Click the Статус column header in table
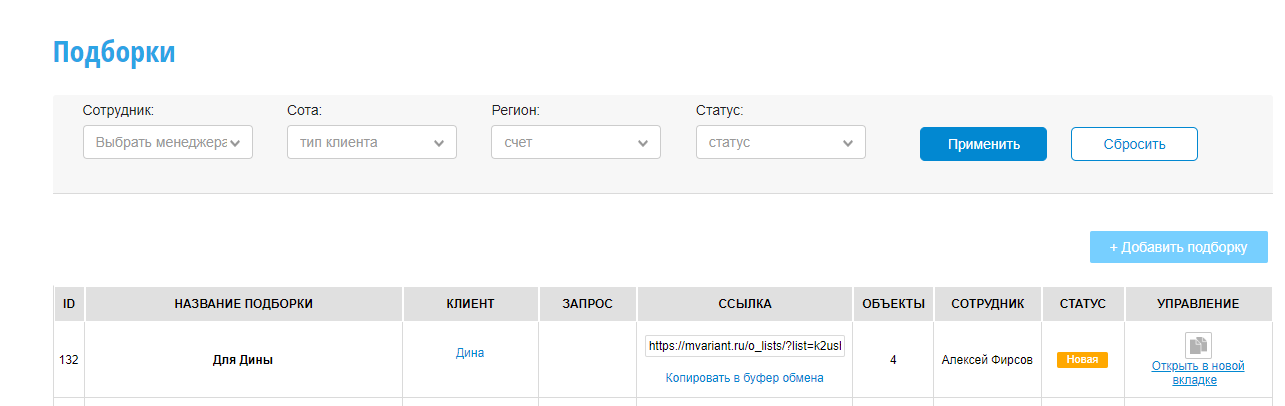1285x406 pixels. 1082,304
